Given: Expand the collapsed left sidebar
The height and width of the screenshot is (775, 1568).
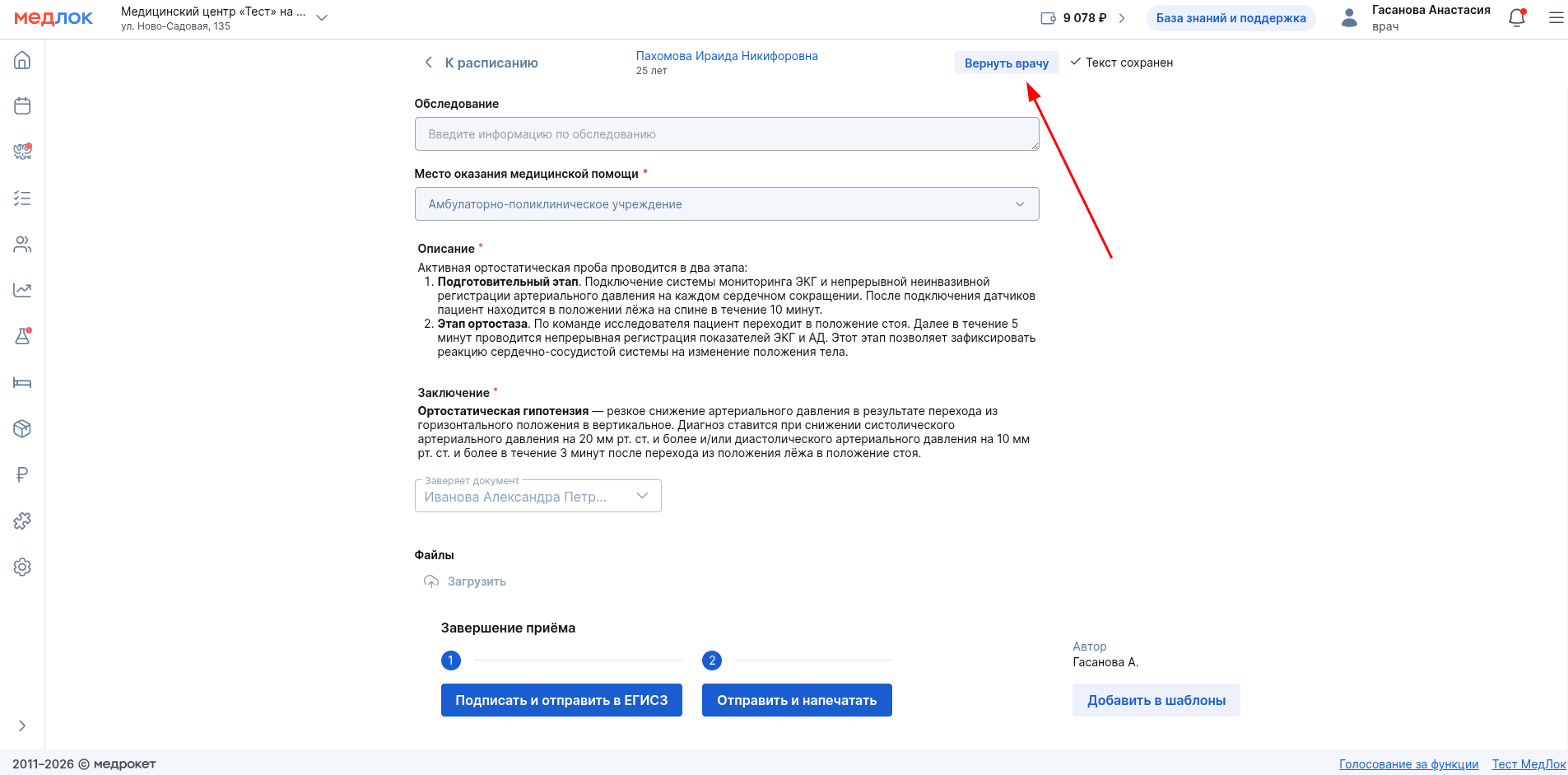Looking at the screenshot, I should click(22, 726).
